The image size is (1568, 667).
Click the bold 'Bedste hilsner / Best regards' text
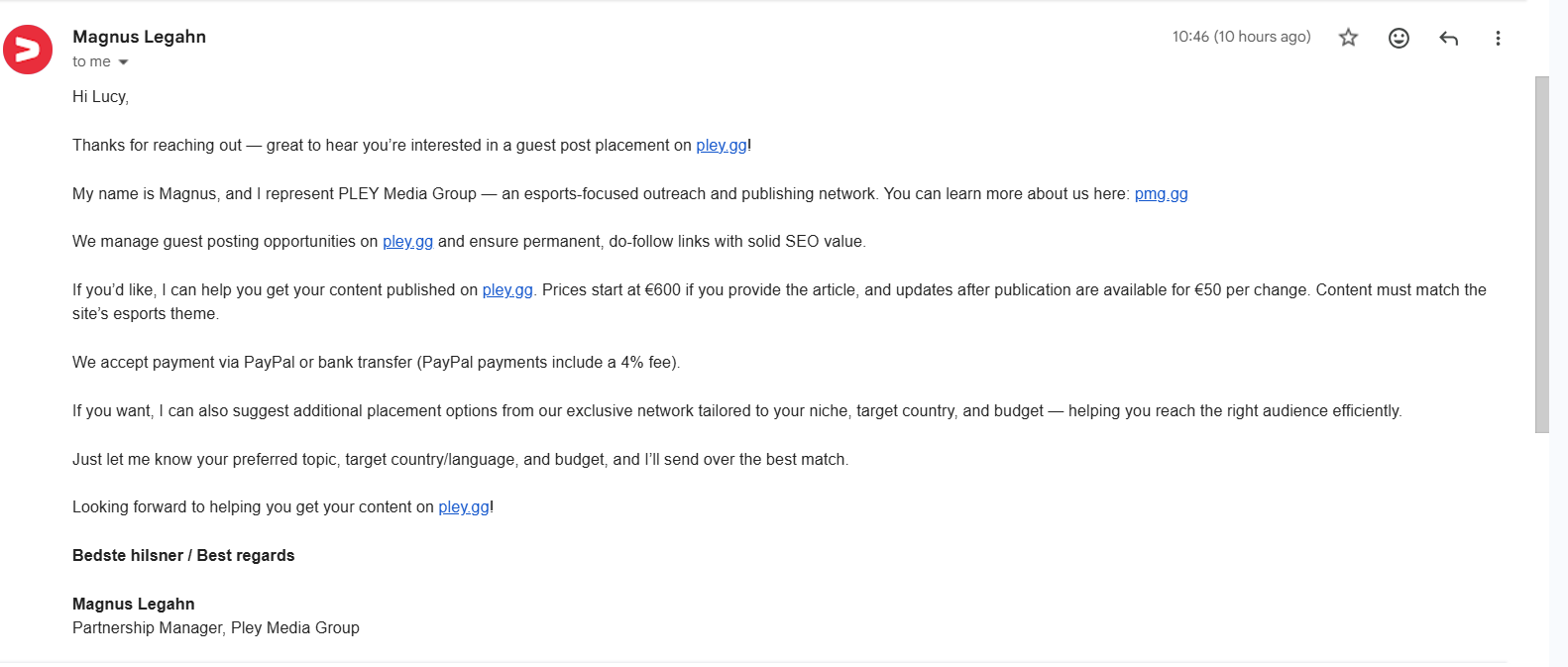coord(183,556)
